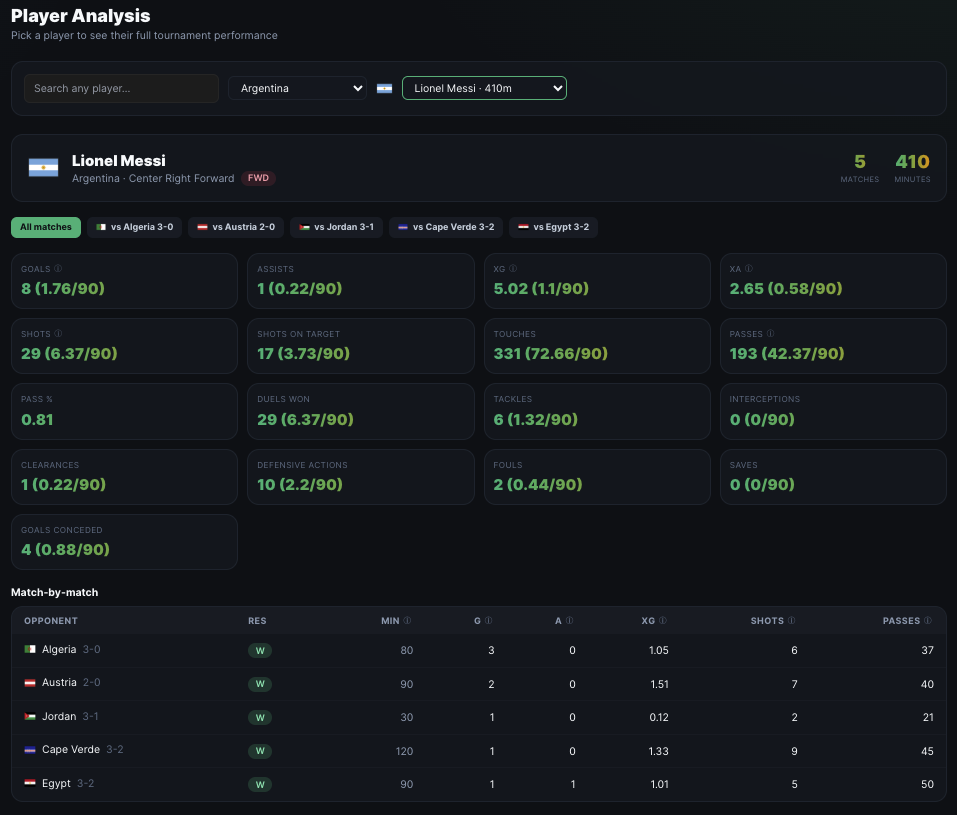Screen dimensions: 957x815
Task: Click the RES column header
Action: [257, 621]
